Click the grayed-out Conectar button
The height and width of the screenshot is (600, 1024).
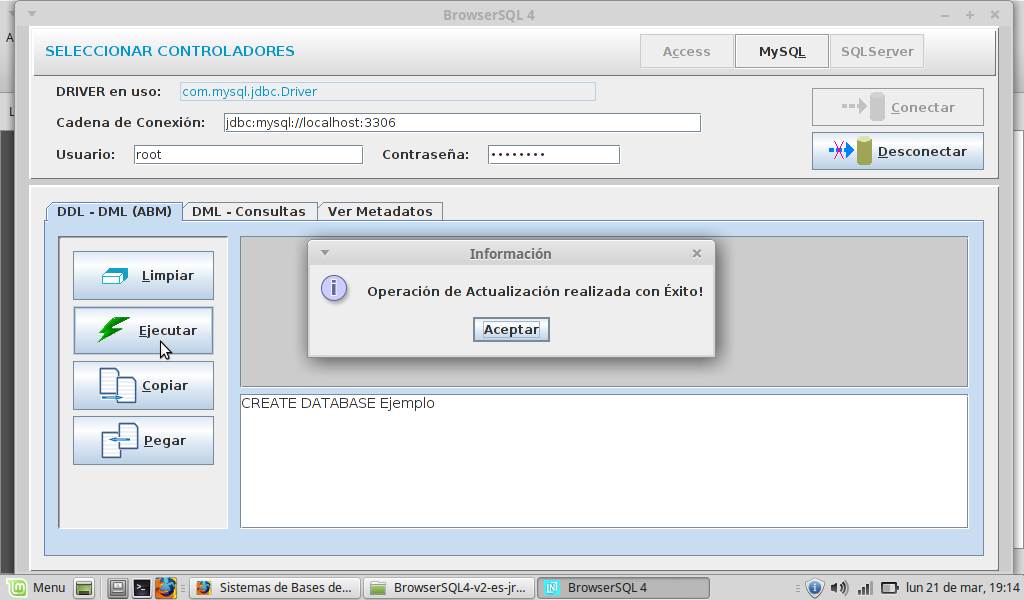click(897, 107)
